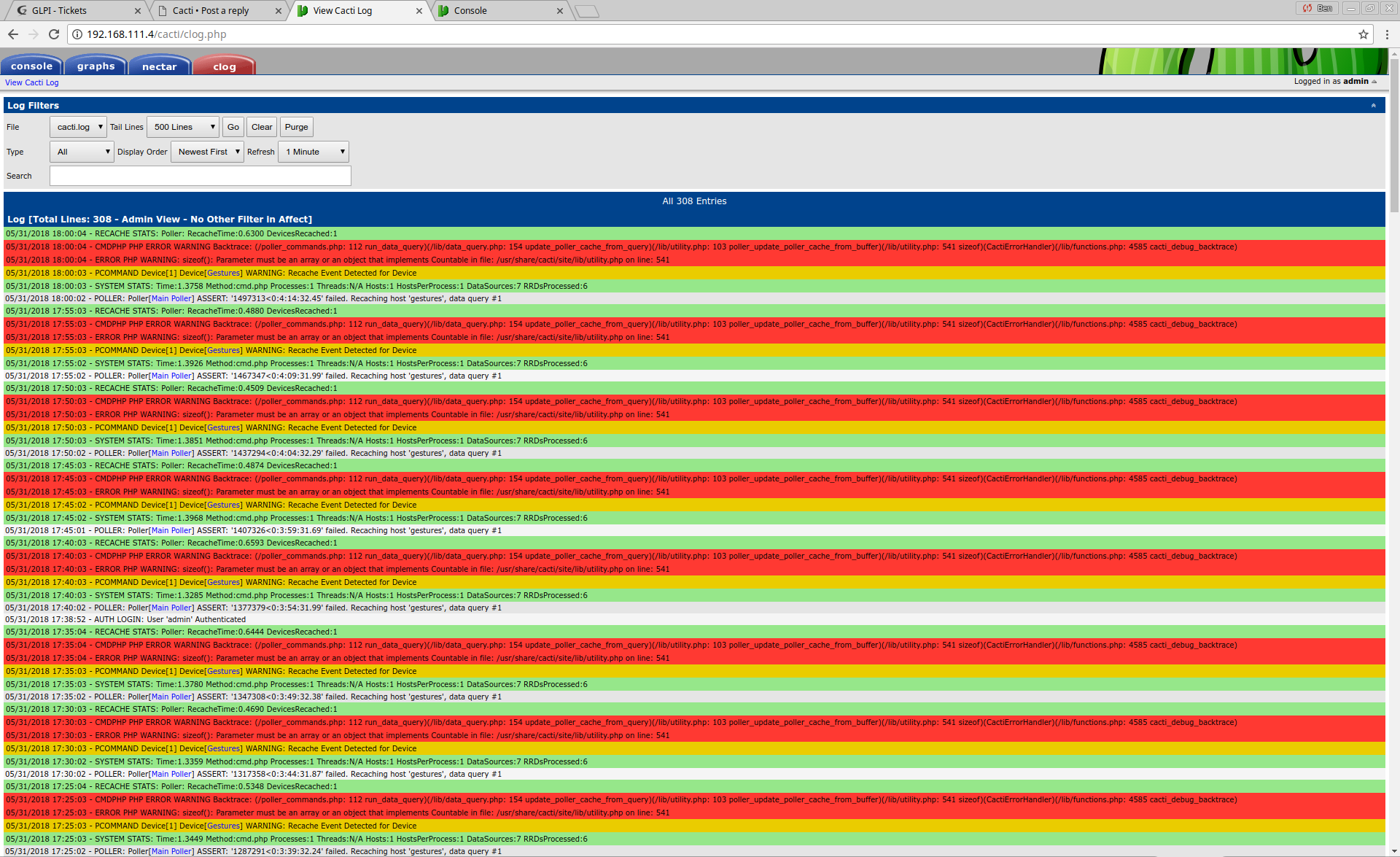1400x857 pixels.
Task: Open Gestures device link in 18:00:03 PCOMMAND row
Action: click(223, 274)
